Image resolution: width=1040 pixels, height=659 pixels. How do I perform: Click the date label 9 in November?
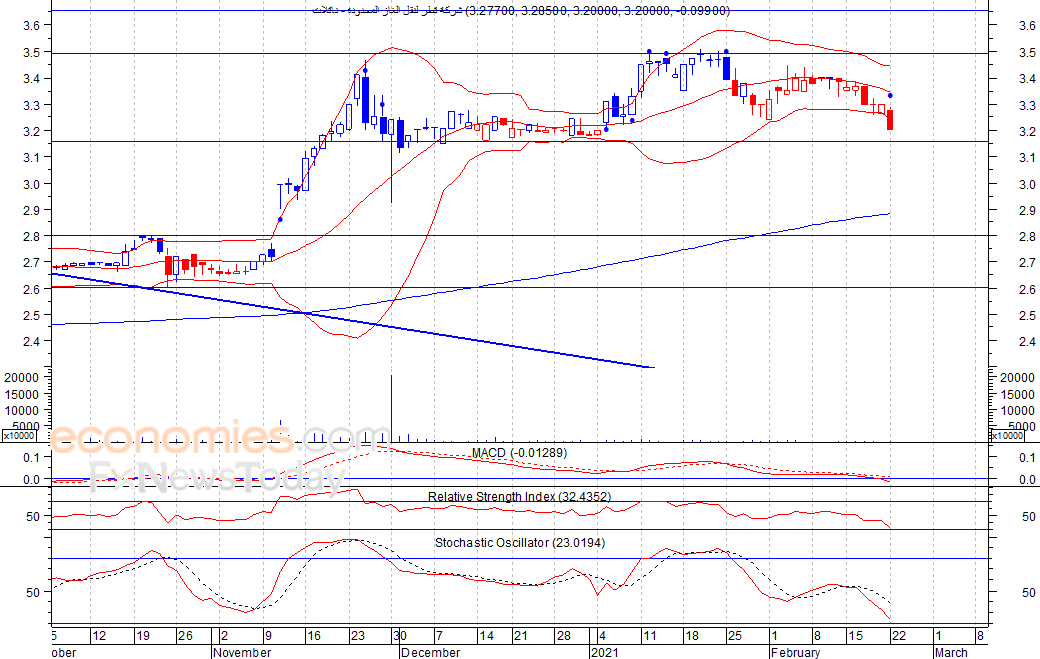pyautogui.click(x=267, y=636)
